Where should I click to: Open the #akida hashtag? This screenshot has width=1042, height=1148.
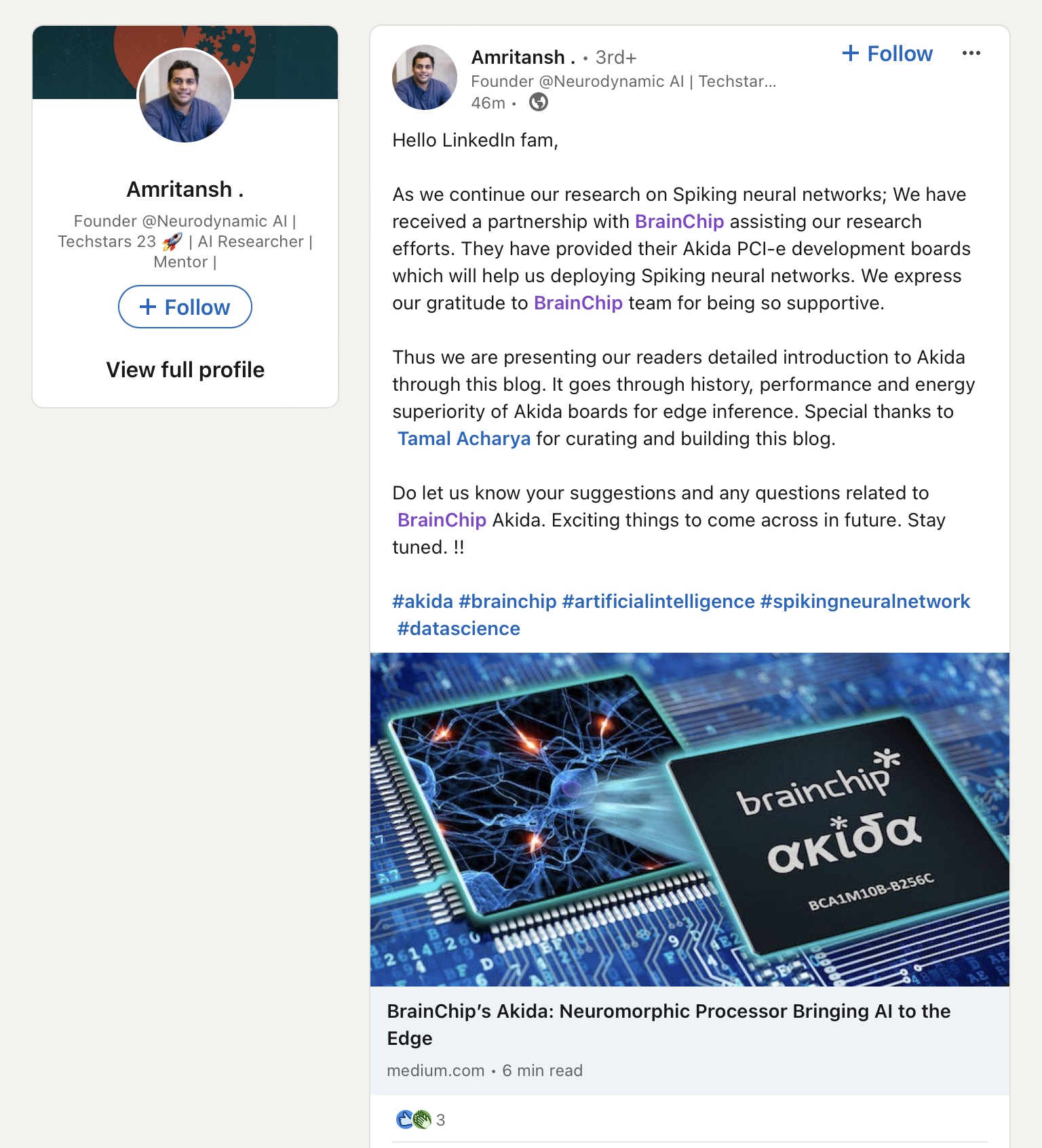(x=423, y=602)
